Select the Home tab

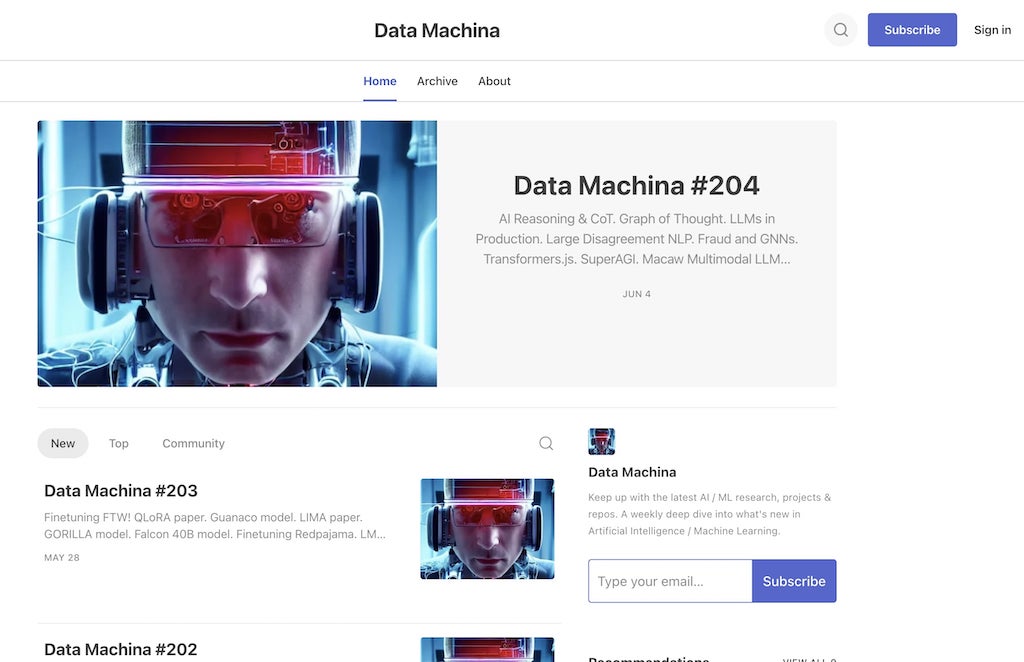coord(380,81)
